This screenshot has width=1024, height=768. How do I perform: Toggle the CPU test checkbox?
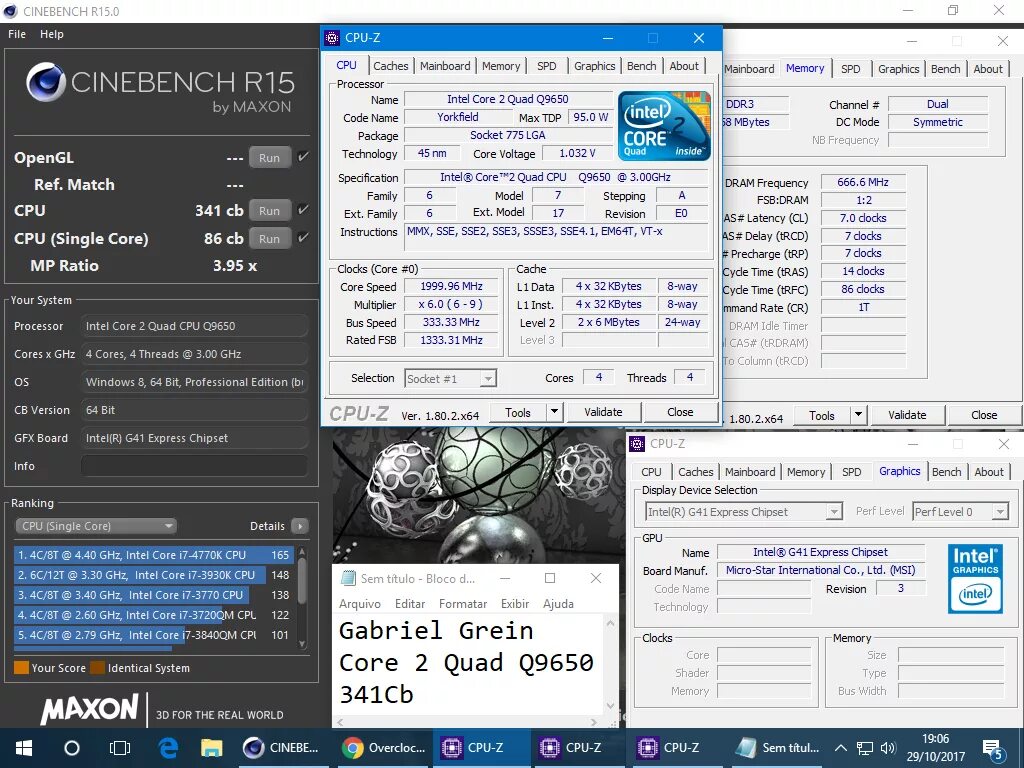point(303,210)
